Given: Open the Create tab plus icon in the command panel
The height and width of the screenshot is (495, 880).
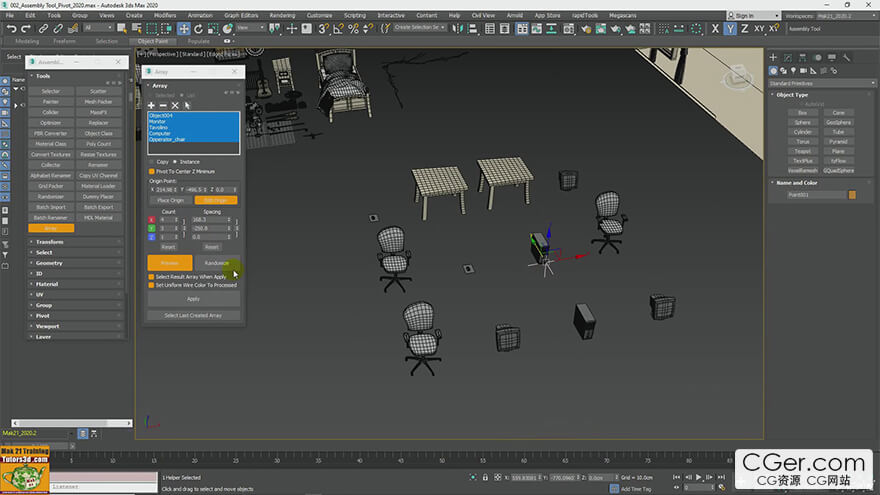Looking at the screenshot, I should point(773,57).
